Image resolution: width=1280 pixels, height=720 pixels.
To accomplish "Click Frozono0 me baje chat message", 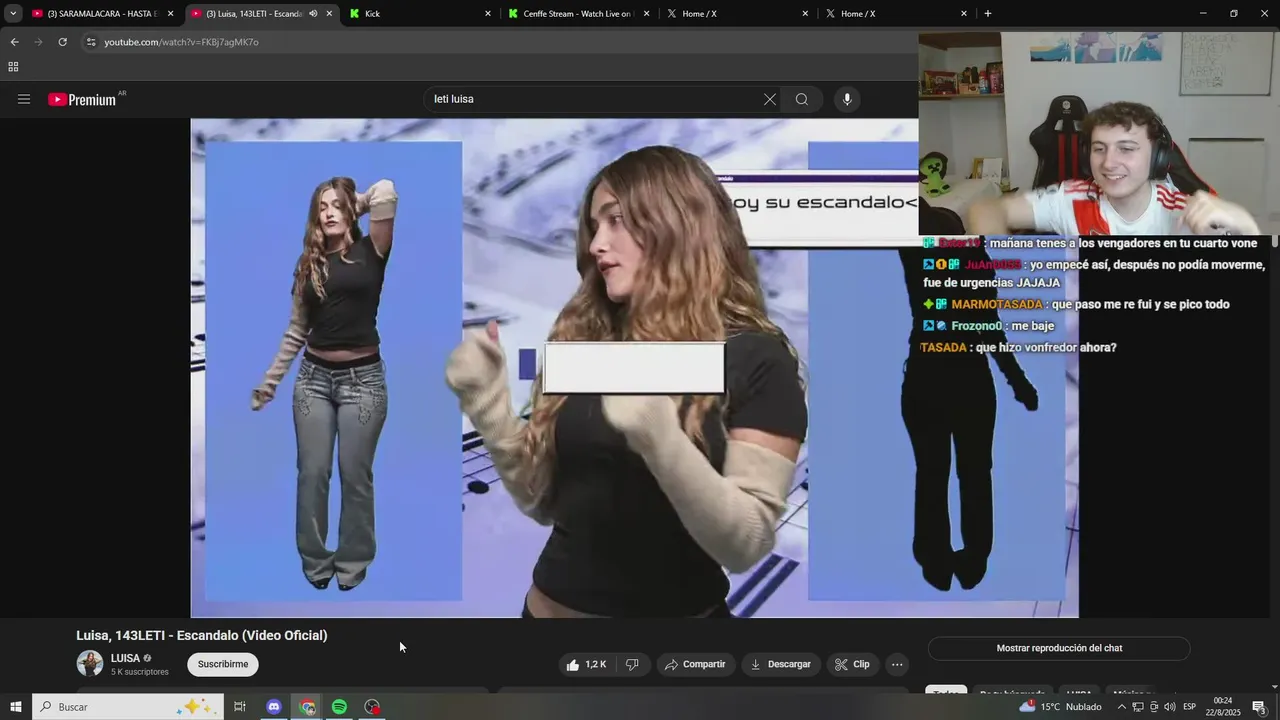I will [988, 326].
